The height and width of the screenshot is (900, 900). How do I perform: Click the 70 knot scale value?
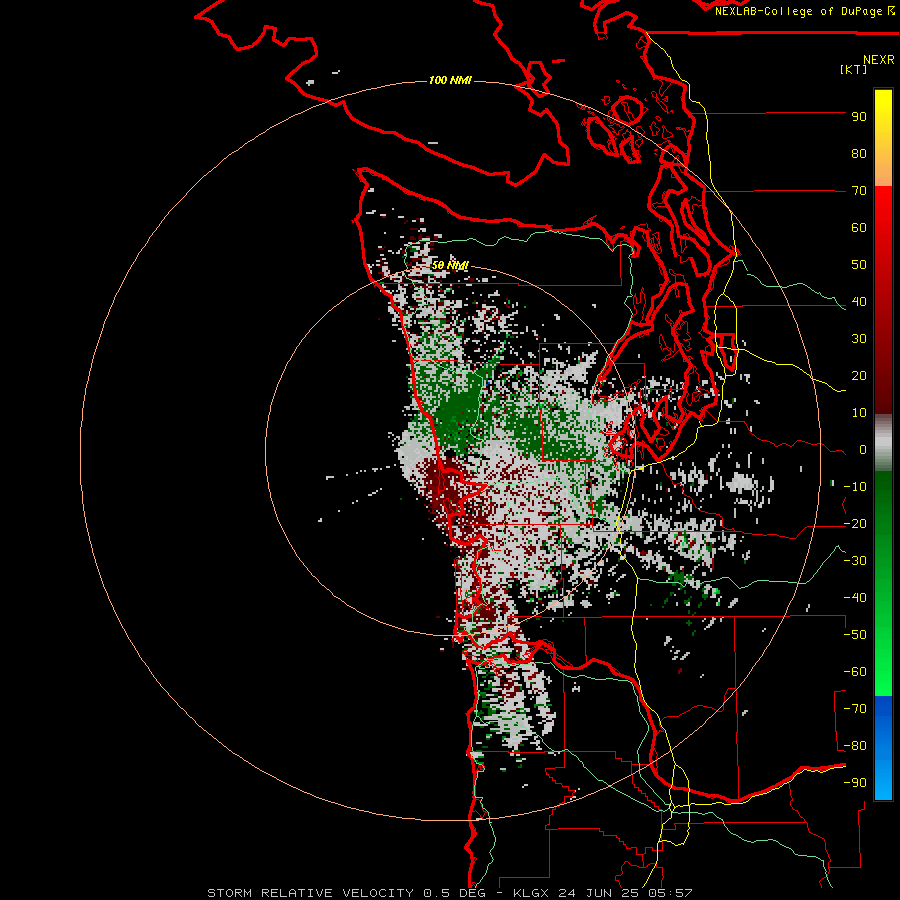[859, 191]
